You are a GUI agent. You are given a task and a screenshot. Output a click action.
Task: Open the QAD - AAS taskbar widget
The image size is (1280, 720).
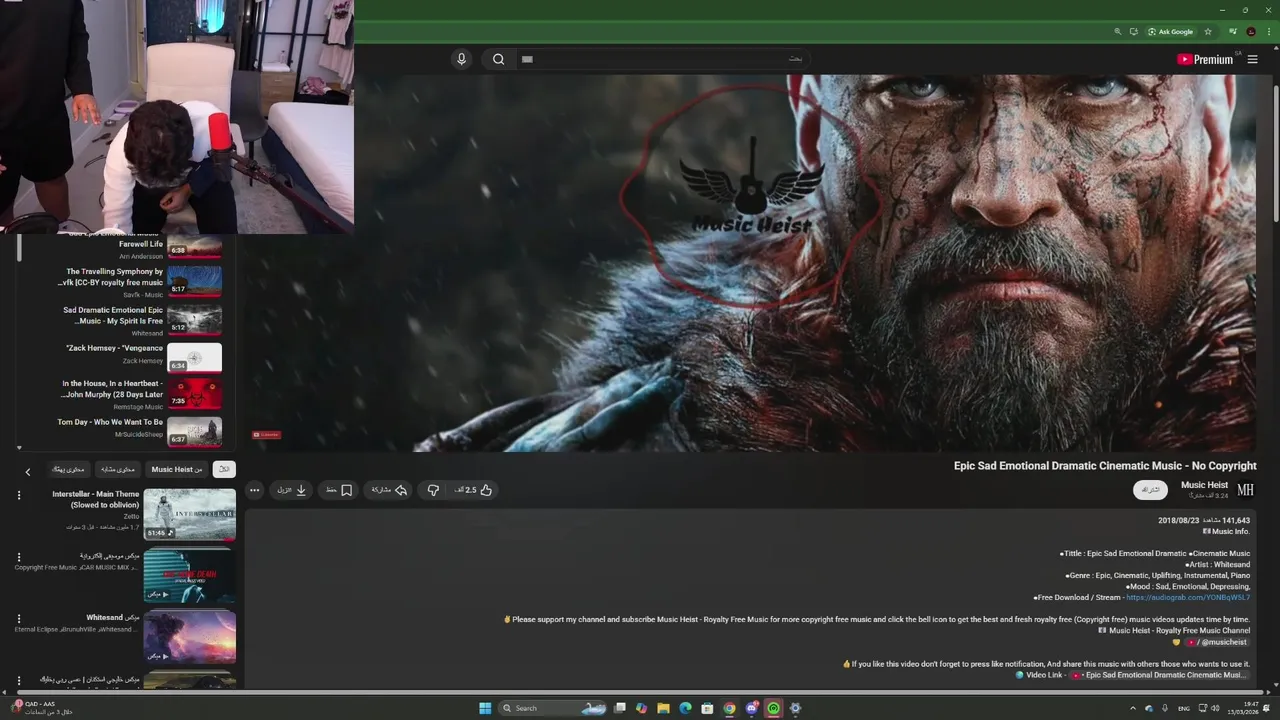pyautogui.click(x=40, y=707)
